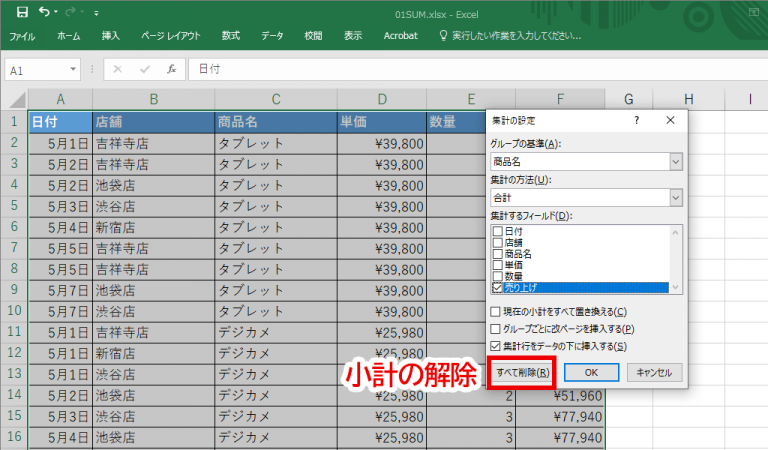Screen dimensions: 768x450
Task: Click 新宿店 cell in row 12
Action: 153,354
